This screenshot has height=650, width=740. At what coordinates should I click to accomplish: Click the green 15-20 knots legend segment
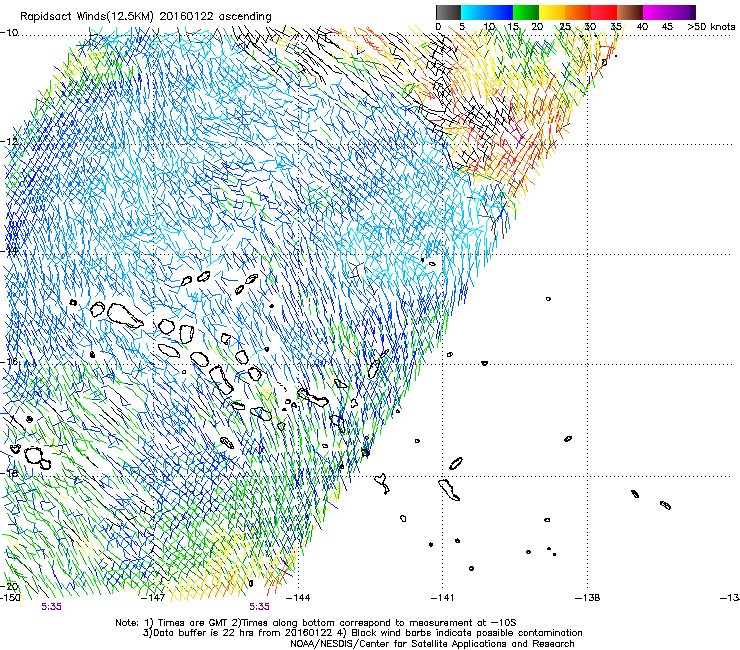pyautogui.click(x=526, y=12)
